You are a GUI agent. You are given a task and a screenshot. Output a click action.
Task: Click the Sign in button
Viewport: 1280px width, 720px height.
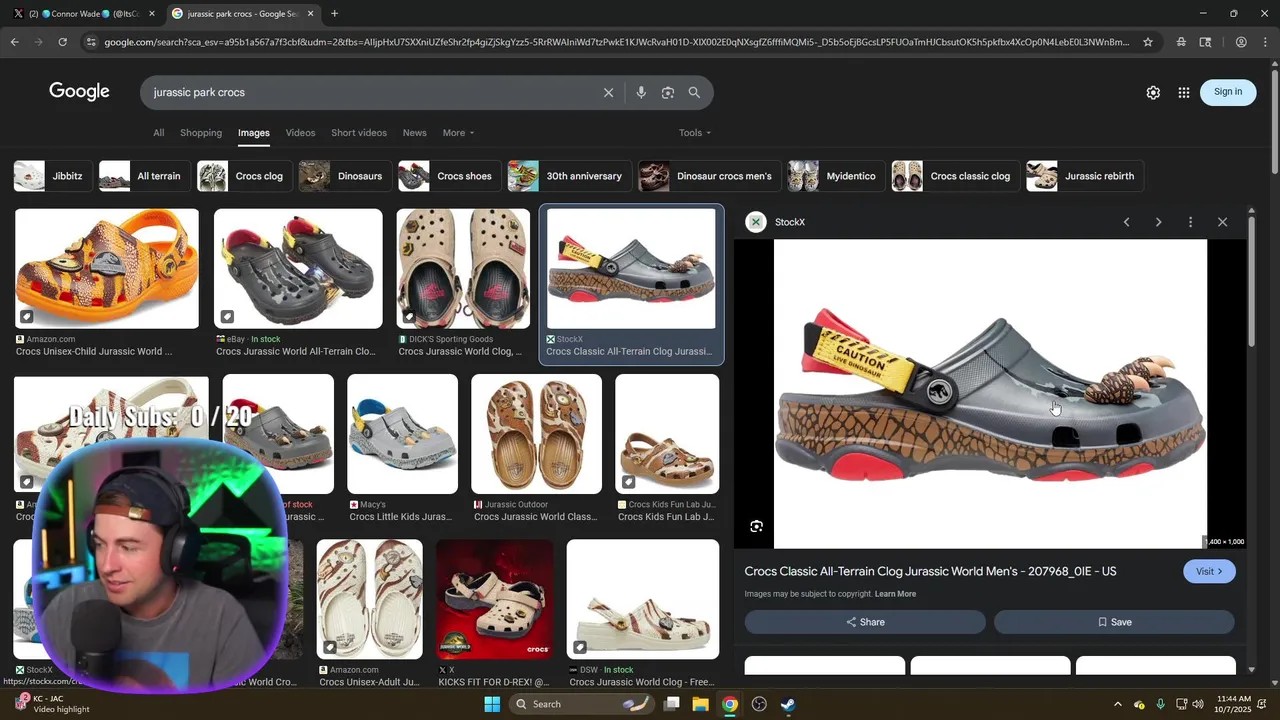(1228, 92)
